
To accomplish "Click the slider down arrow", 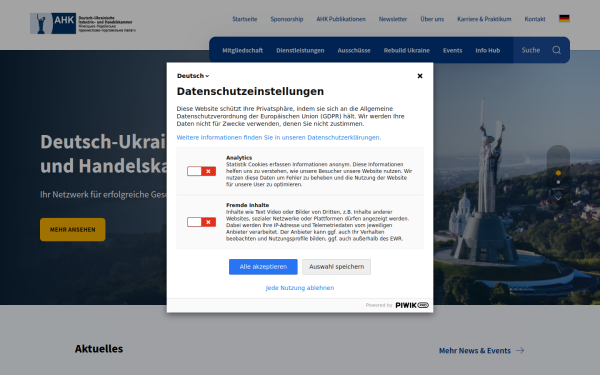I will point(558,198).
